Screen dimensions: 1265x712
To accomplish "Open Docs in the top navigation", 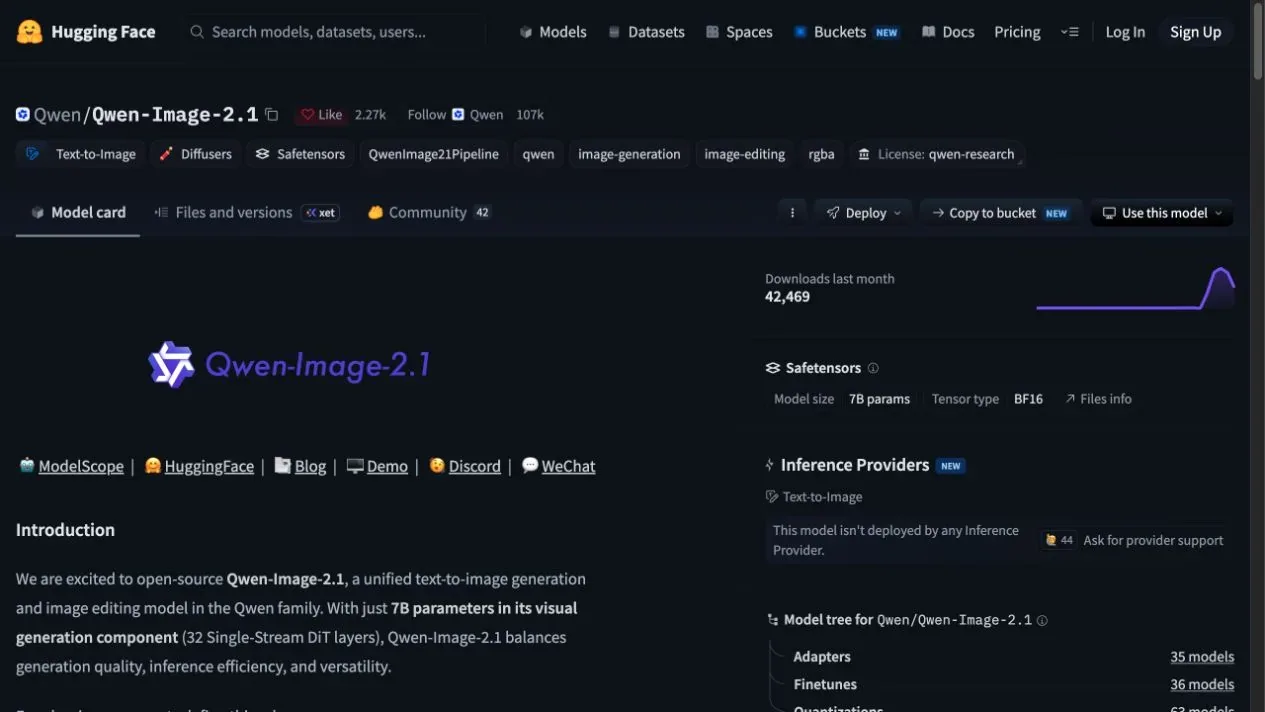I will coord(948,32).
